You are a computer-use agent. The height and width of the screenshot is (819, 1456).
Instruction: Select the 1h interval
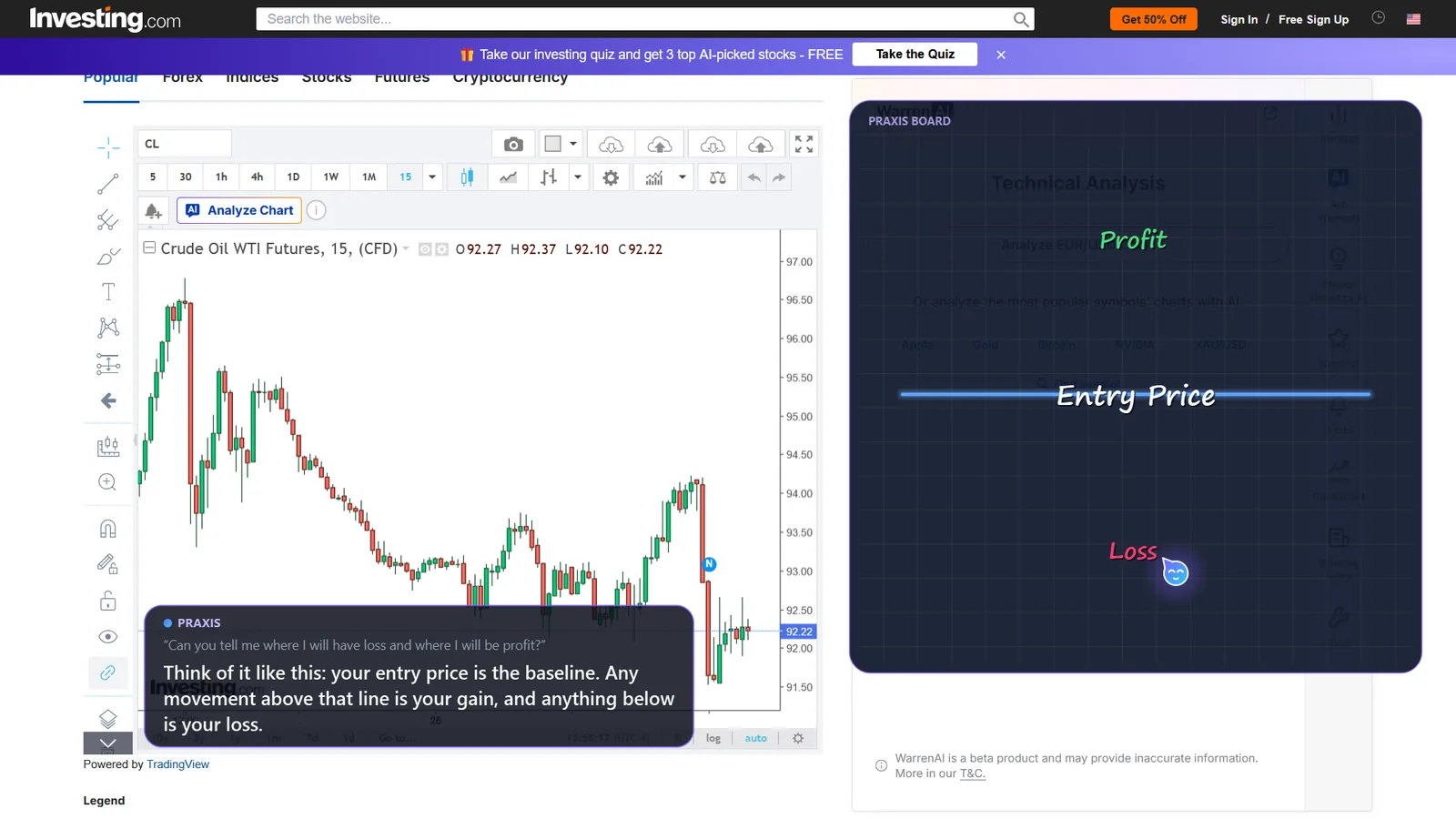(221, 177)
